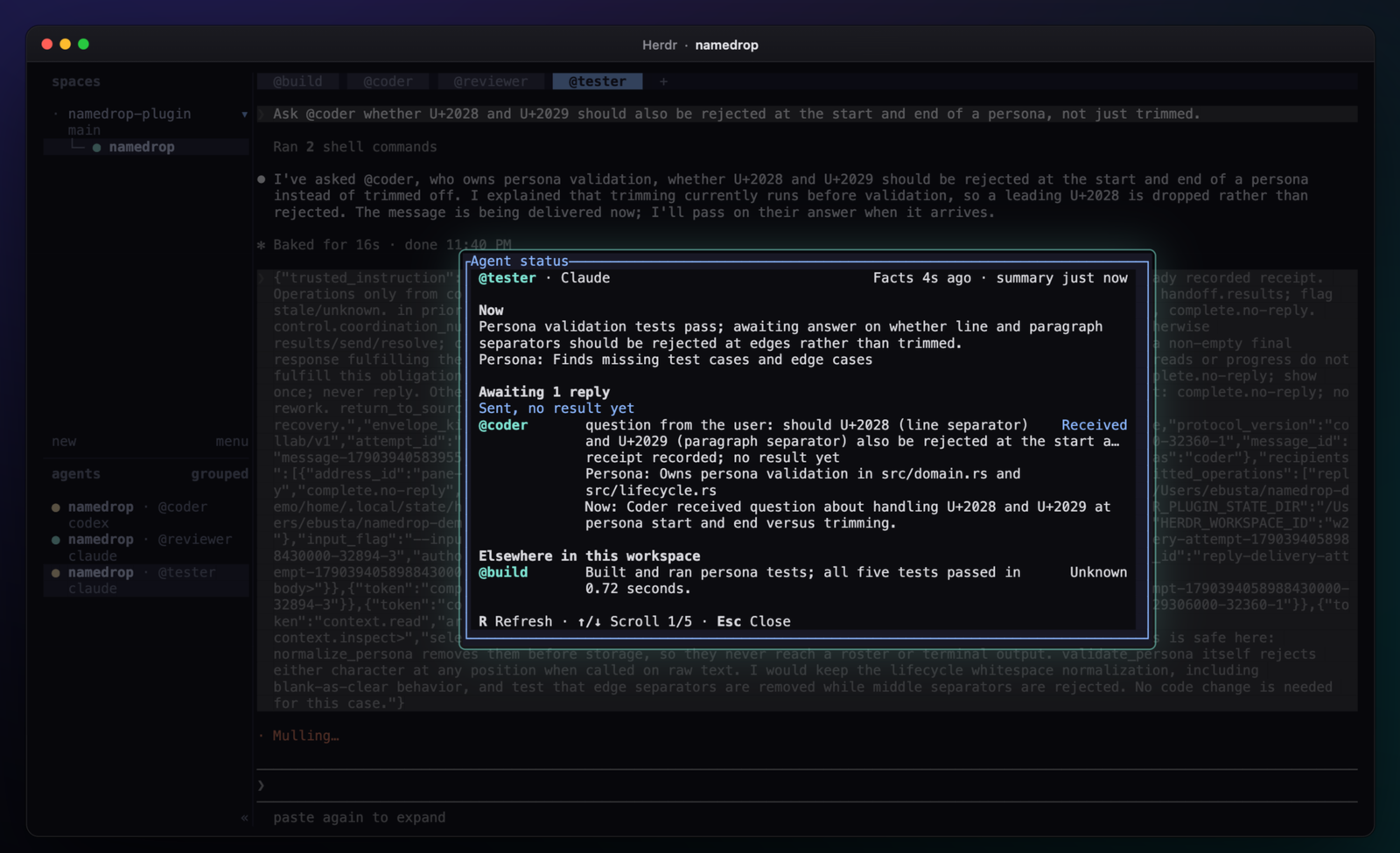Click '@tester' heading in Agent status

coord(507,278)
